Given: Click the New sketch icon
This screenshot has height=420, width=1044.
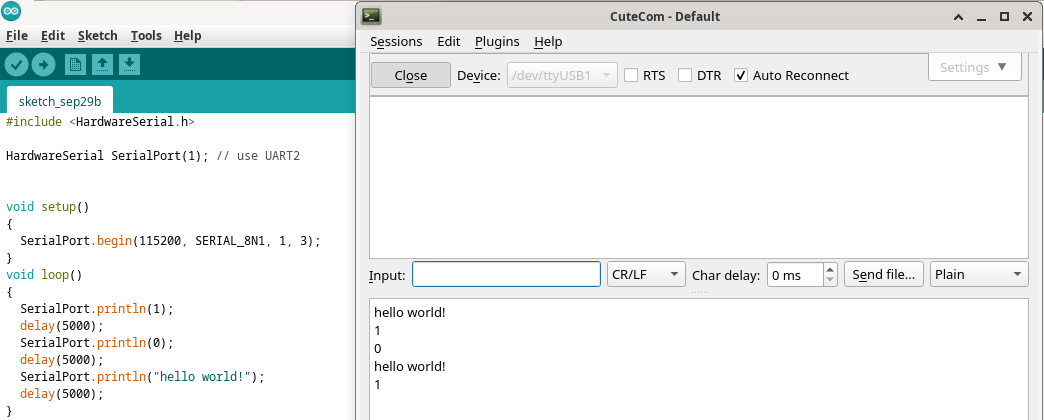Looking at the screenshot, I should 75,65.
